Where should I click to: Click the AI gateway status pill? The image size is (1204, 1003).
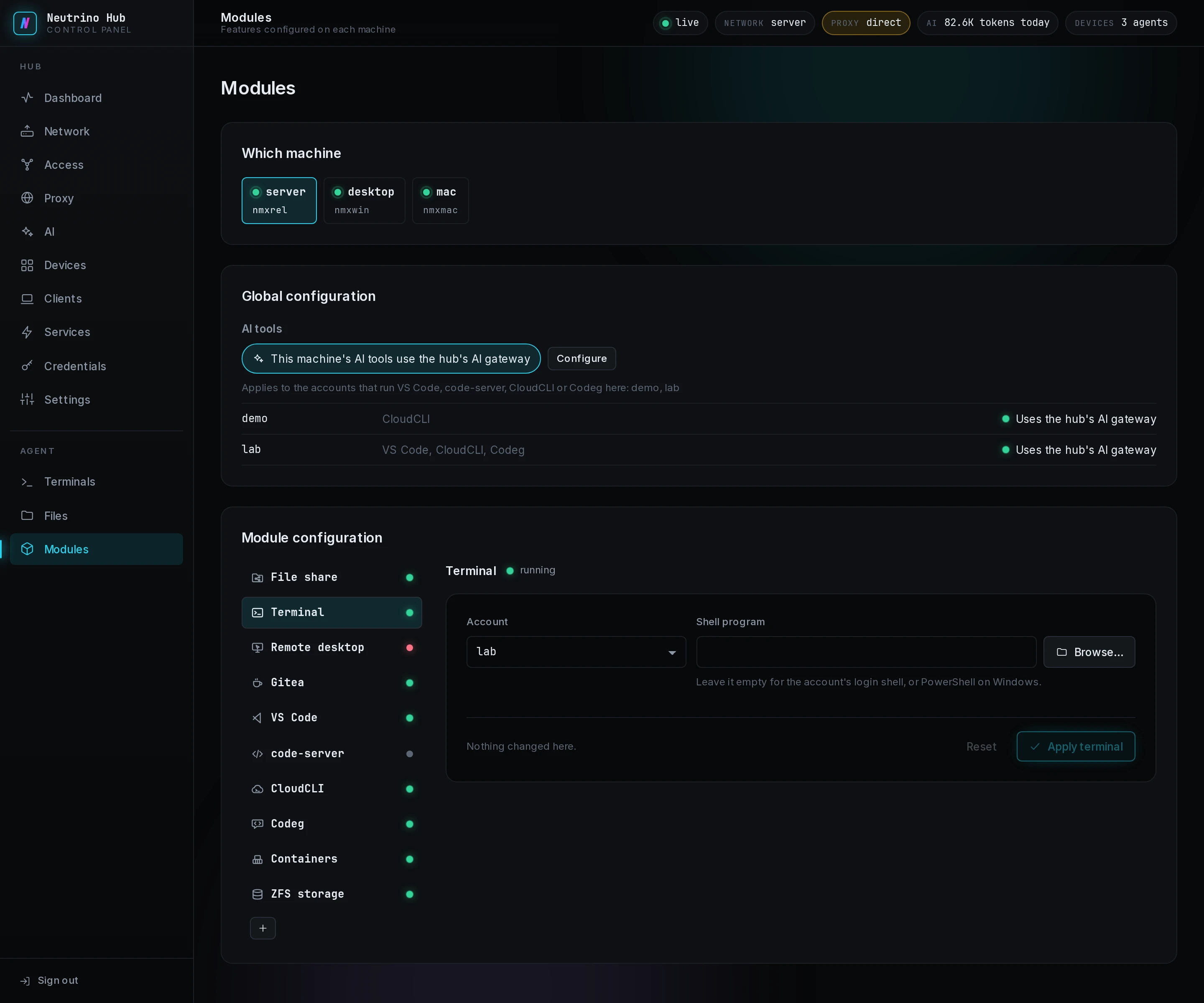tap(391, 358)
